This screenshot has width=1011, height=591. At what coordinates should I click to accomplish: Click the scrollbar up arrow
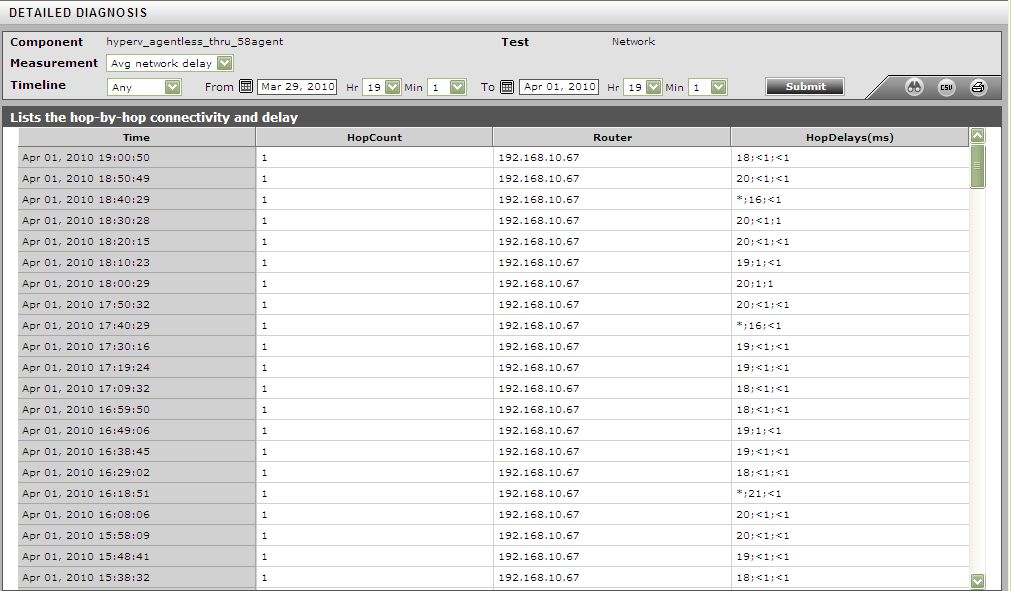(977, 135)
